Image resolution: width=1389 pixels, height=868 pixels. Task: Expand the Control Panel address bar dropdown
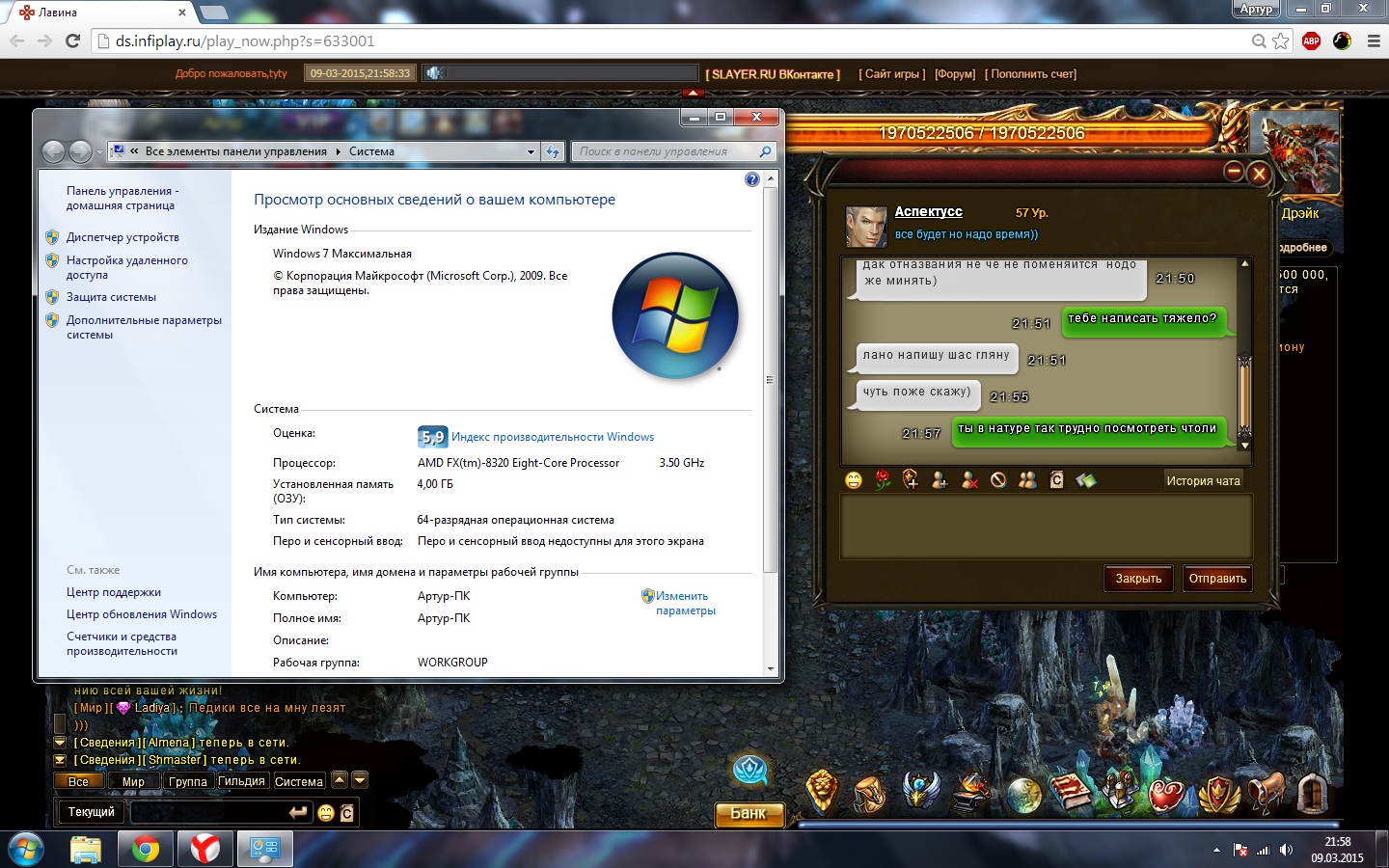click(531, 151)
